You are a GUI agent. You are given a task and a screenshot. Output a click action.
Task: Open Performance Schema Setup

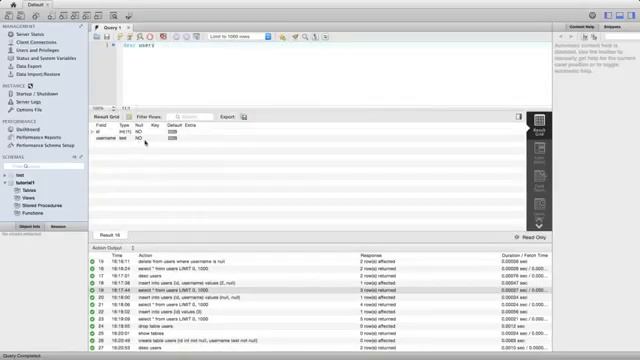[x=45, y=145]
